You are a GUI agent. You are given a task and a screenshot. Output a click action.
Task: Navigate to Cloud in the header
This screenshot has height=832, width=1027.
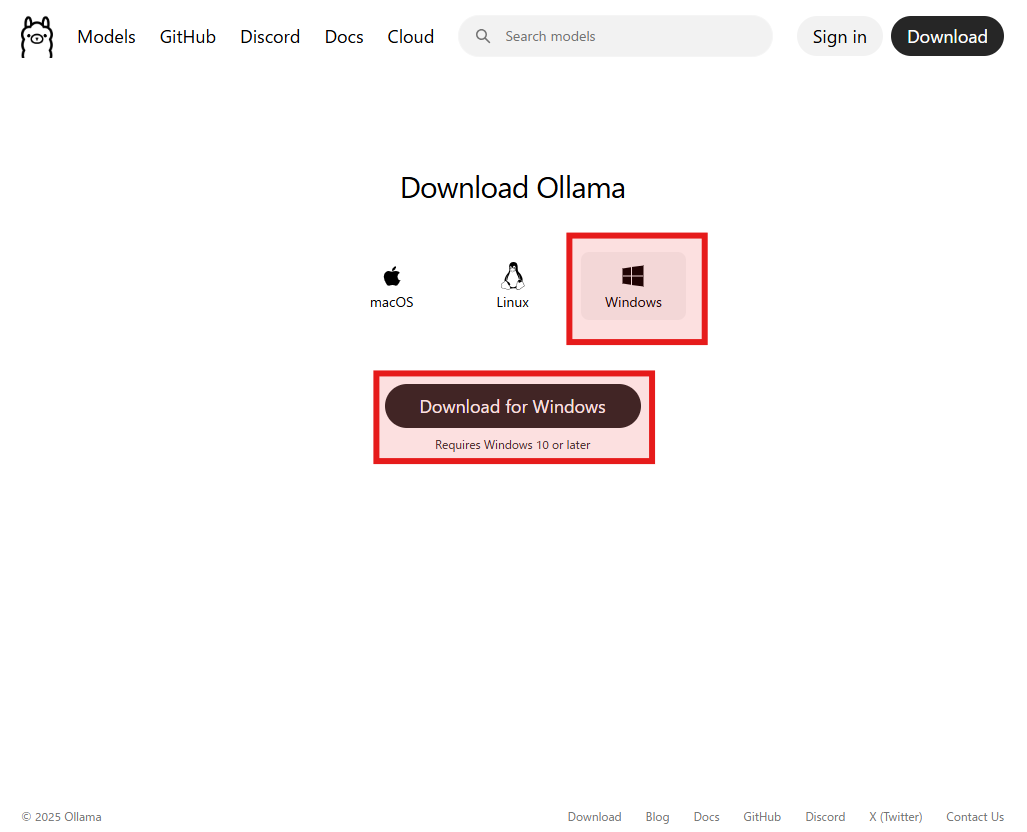[x=411, y=37]
